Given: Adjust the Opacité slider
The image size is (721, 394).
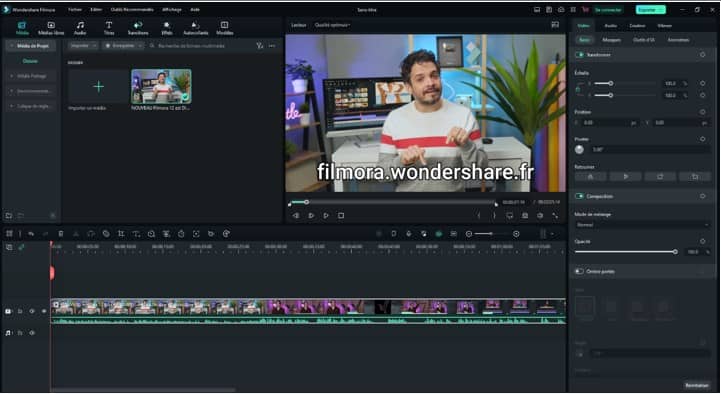Looking at the screenshot, I should coord(625,252).
